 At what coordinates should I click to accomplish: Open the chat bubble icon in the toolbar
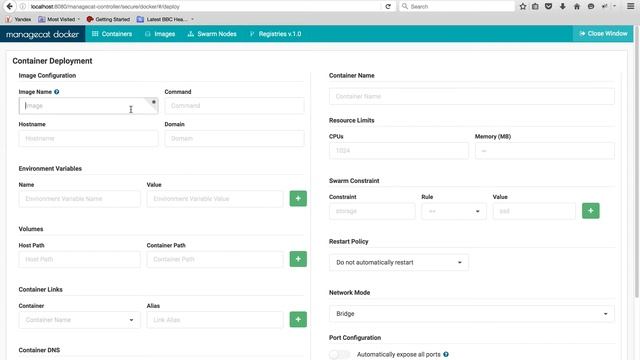(591, 6)
